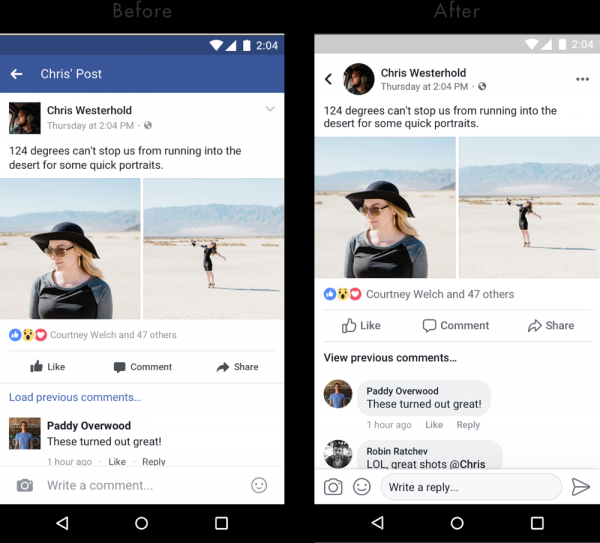Tap globe privacy icon in Before screen
Screen dimensions: 600x543
click(x=148, y=125)
